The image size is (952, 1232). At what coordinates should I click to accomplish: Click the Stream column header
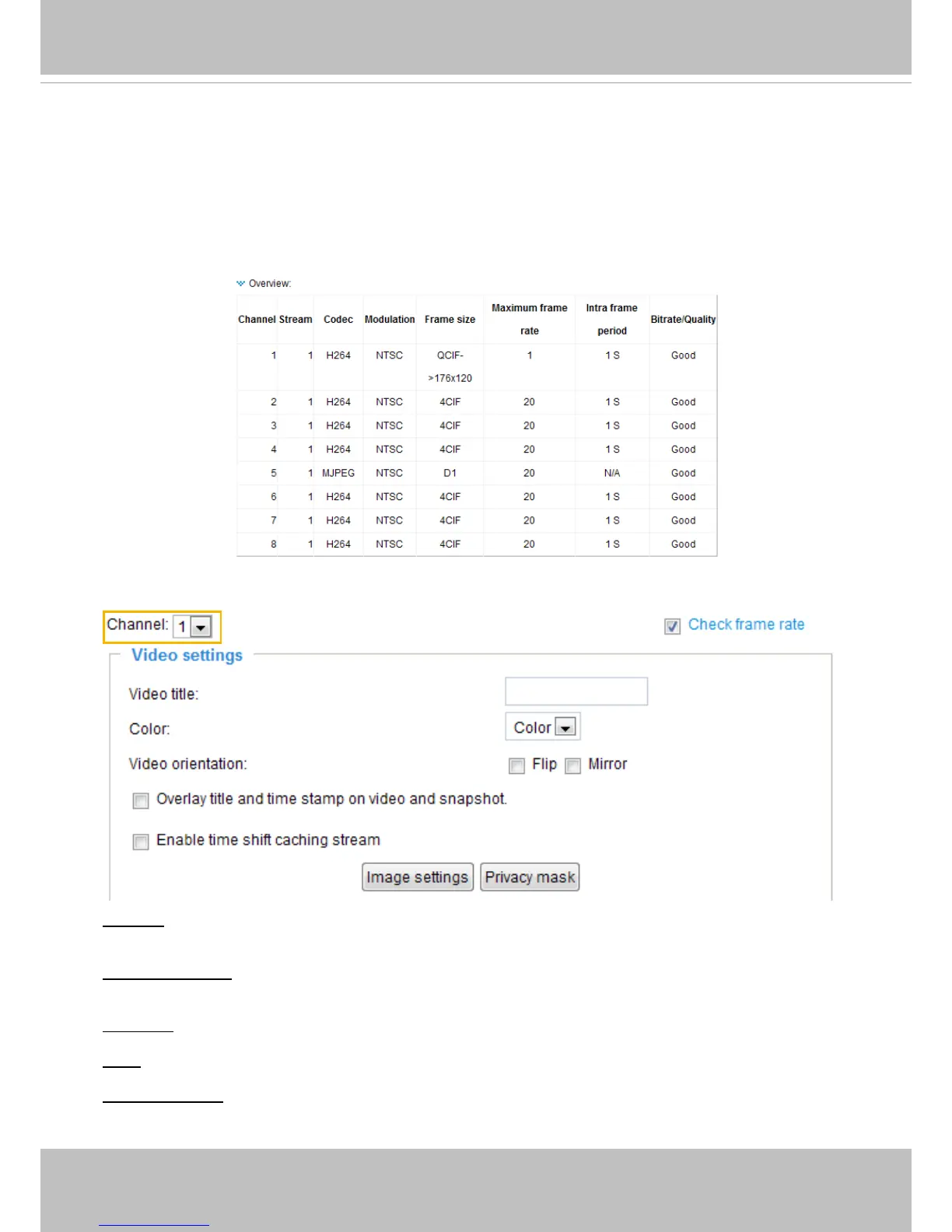[x=296, y=320]
